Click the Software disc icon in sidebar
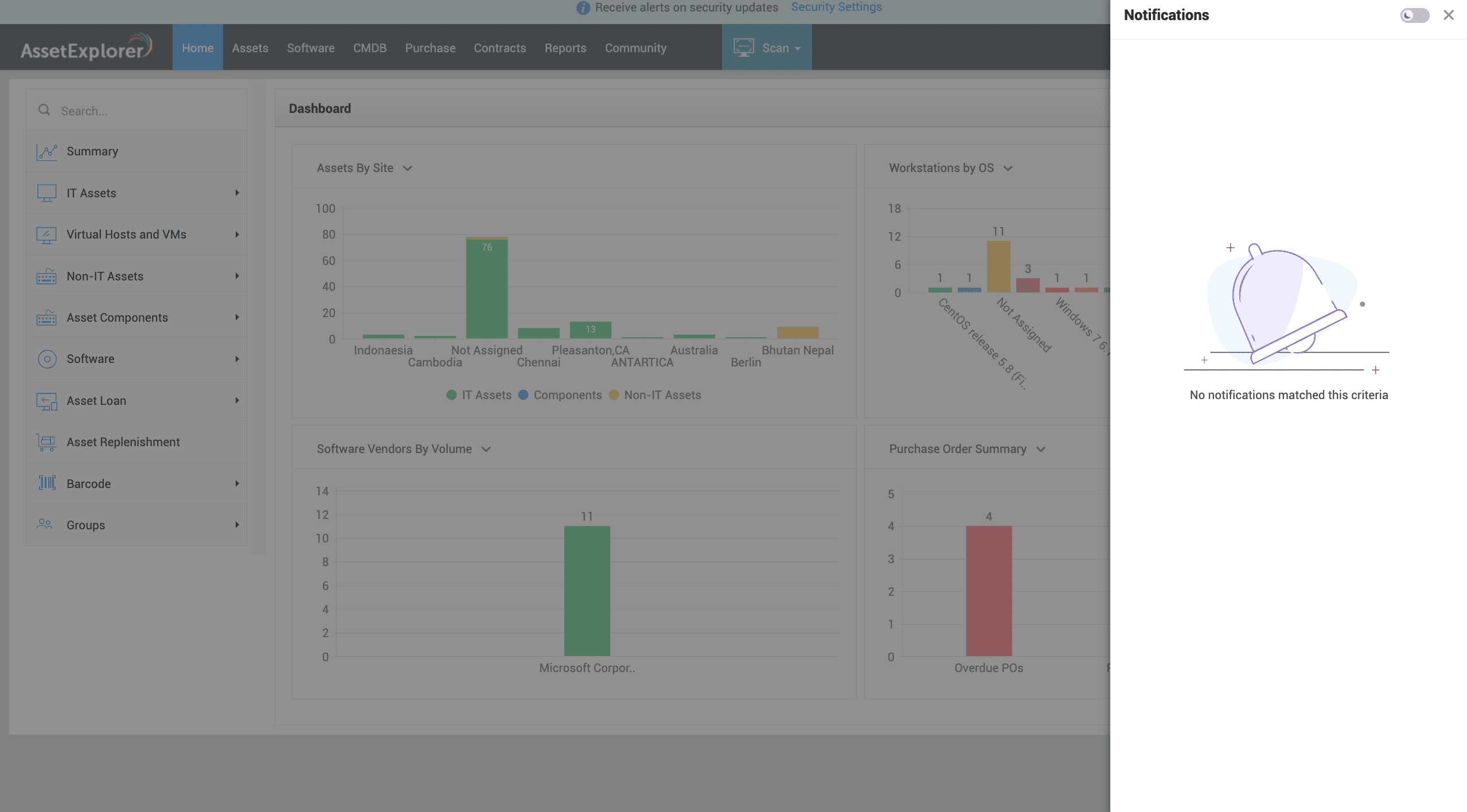1467x812 pixels. click(x=46, y=359)
